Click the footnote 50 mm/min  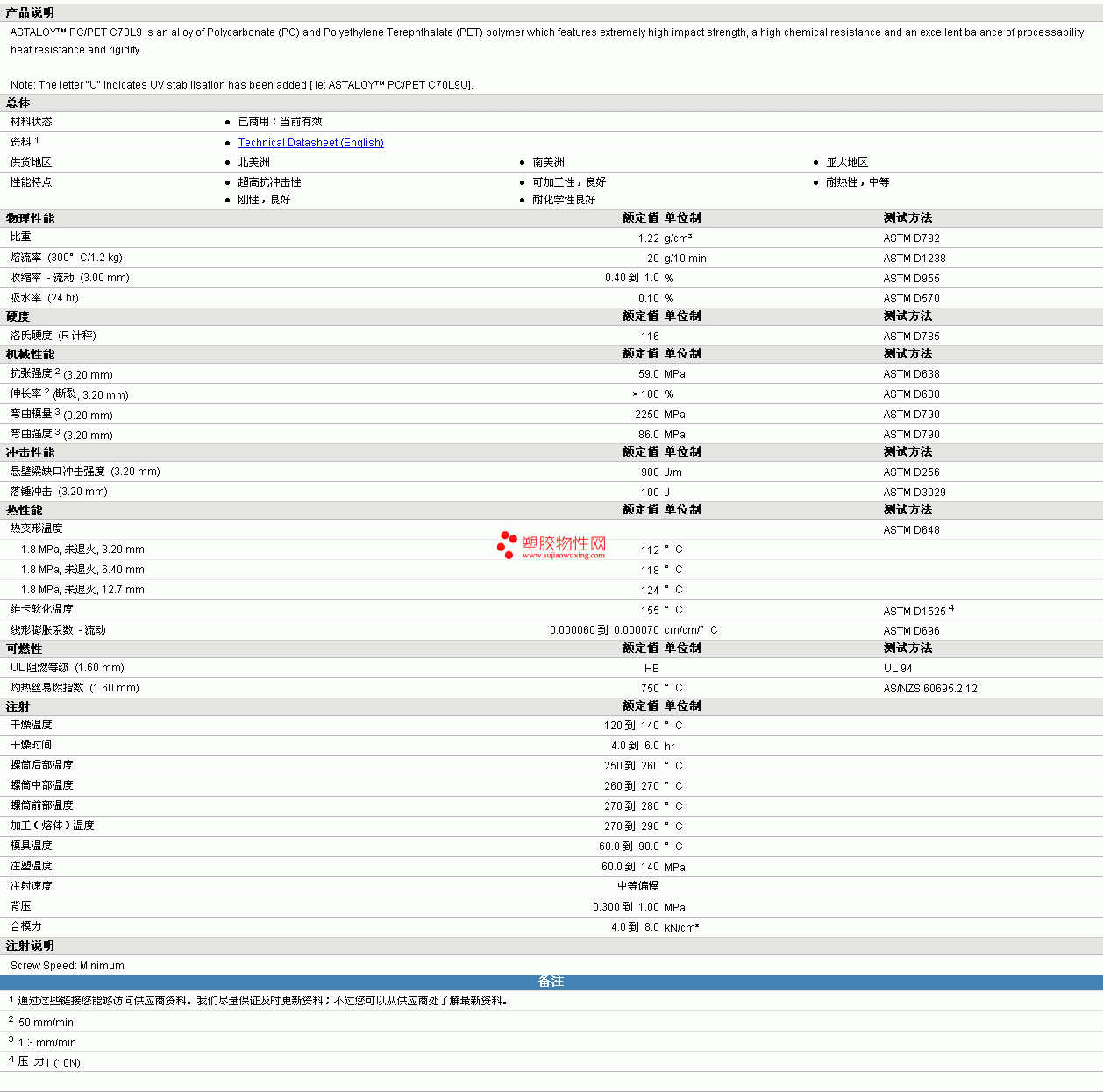[46, 1023]
